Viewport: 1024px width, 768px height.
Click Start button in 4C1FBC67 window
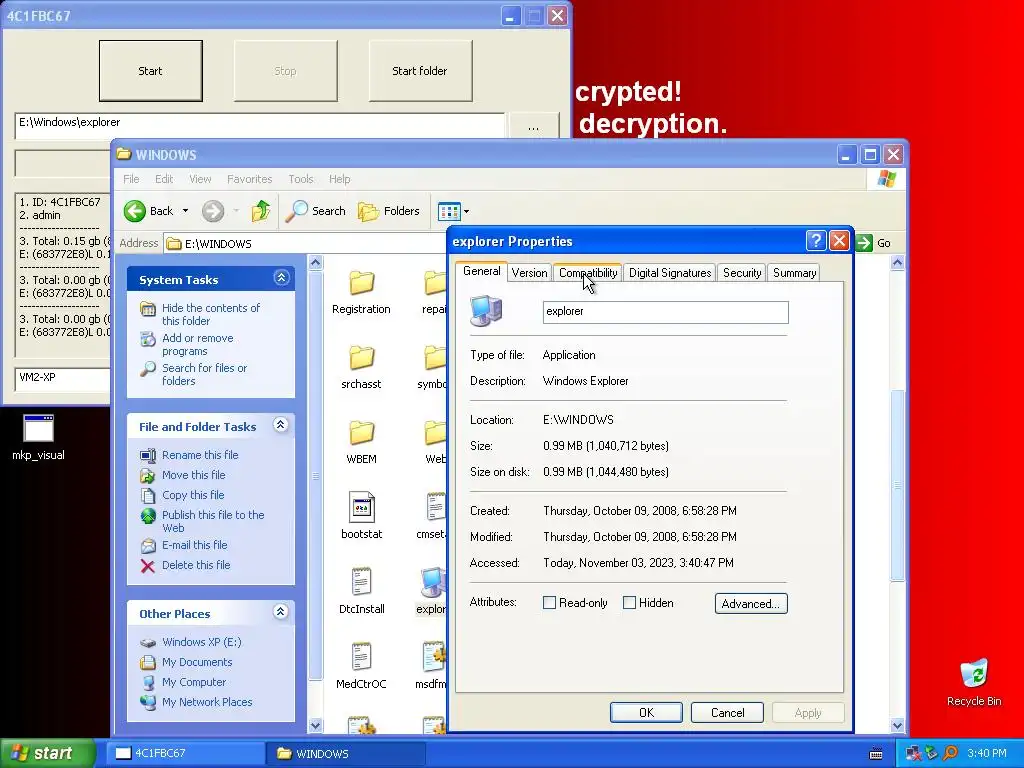click(x=150, y=71)
